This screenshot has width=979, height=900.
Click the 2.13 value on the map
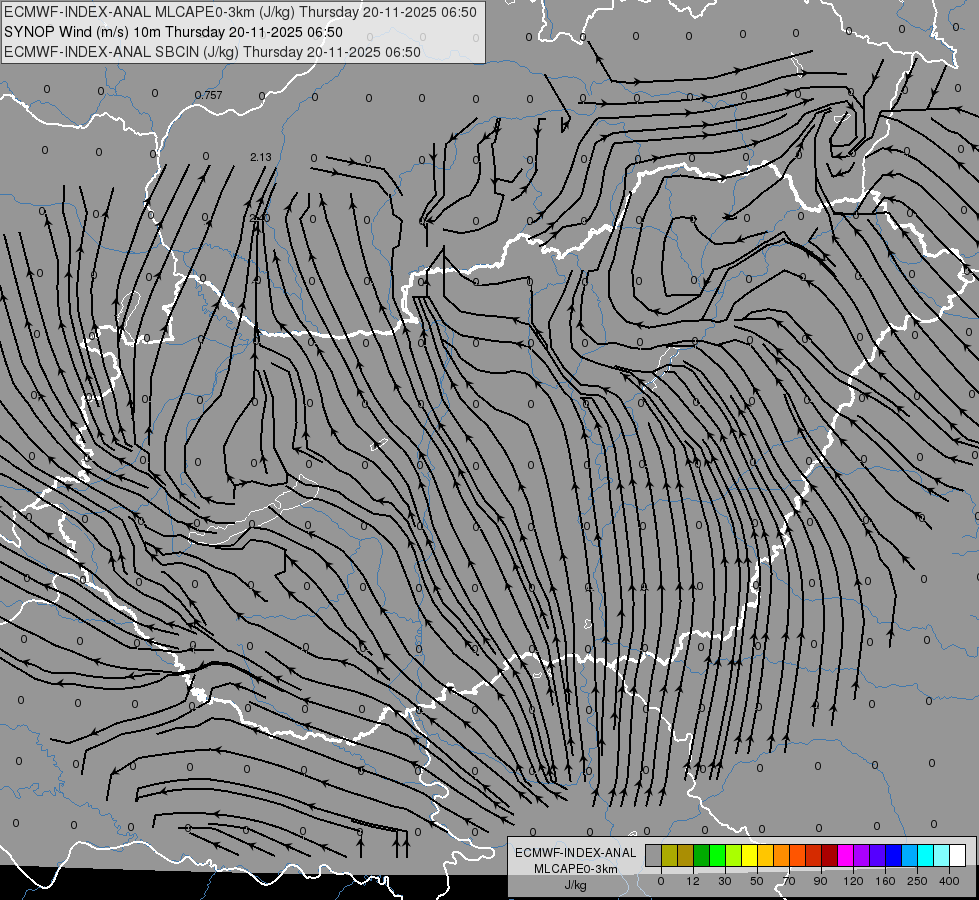pyautogui.click(x=260, y=157)
